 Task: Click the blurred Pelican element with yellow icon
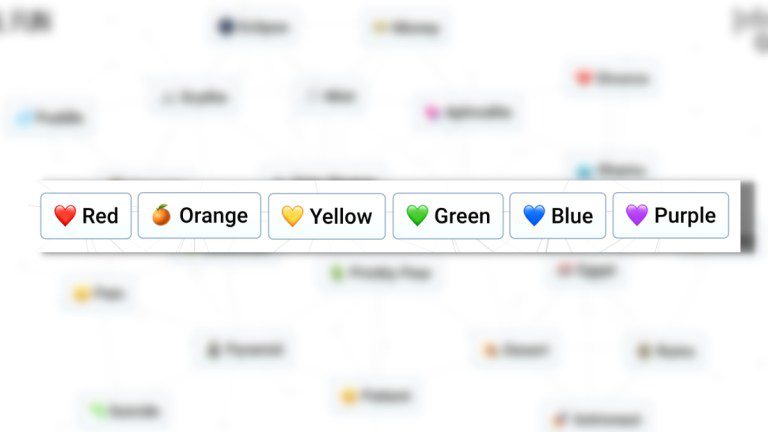[376, 396]
